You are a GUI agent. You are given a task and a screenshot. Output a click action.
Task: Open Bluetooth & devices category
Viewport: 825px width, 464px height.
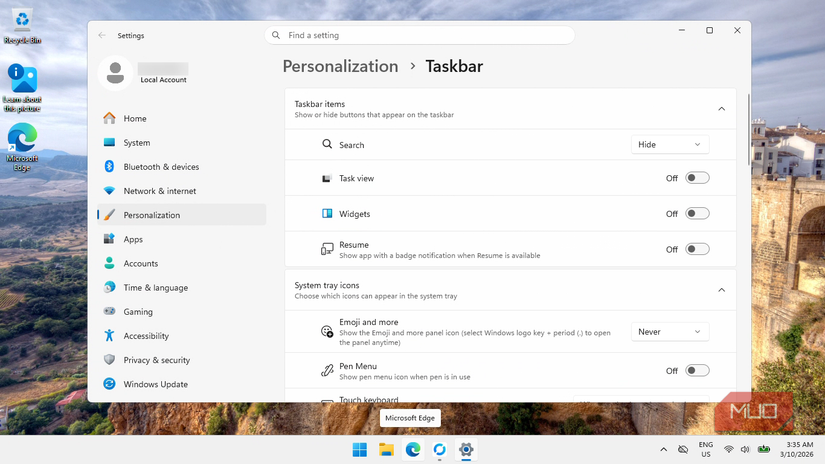pyautogui.click(x=182, y=167)
